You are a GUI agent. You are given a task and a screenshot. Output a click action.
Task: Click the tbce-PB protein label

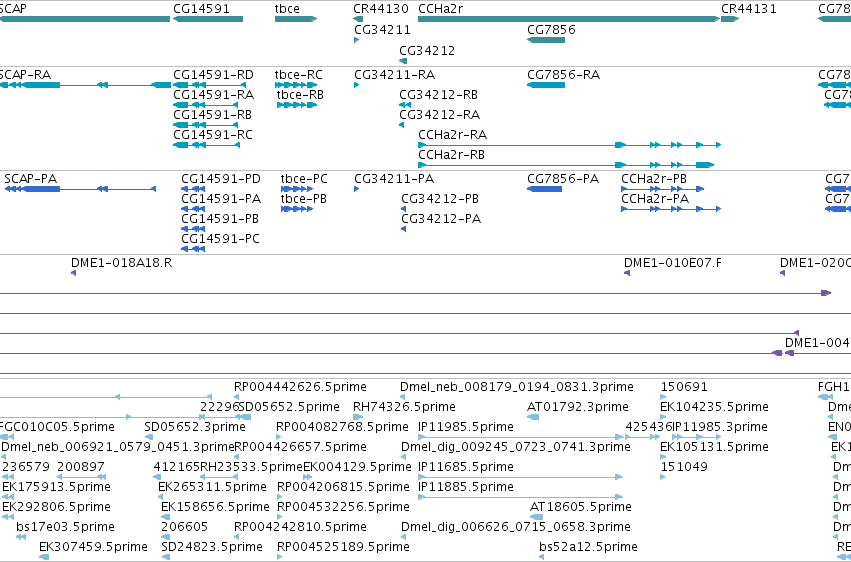coord(304,199)
